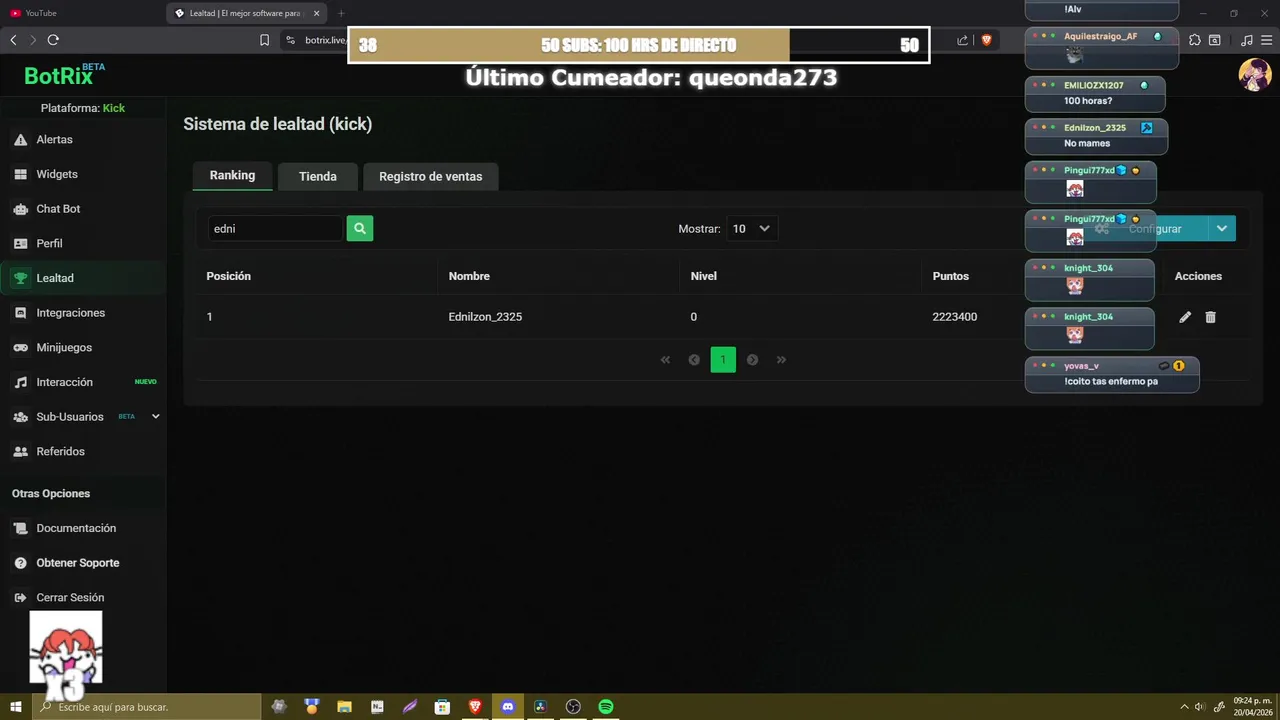This screenshot has width=1280, height=720.
Task: Delete Ednilzon_2325 with the trash icon
Action: pyautogui.click(x=1210, y=317)
